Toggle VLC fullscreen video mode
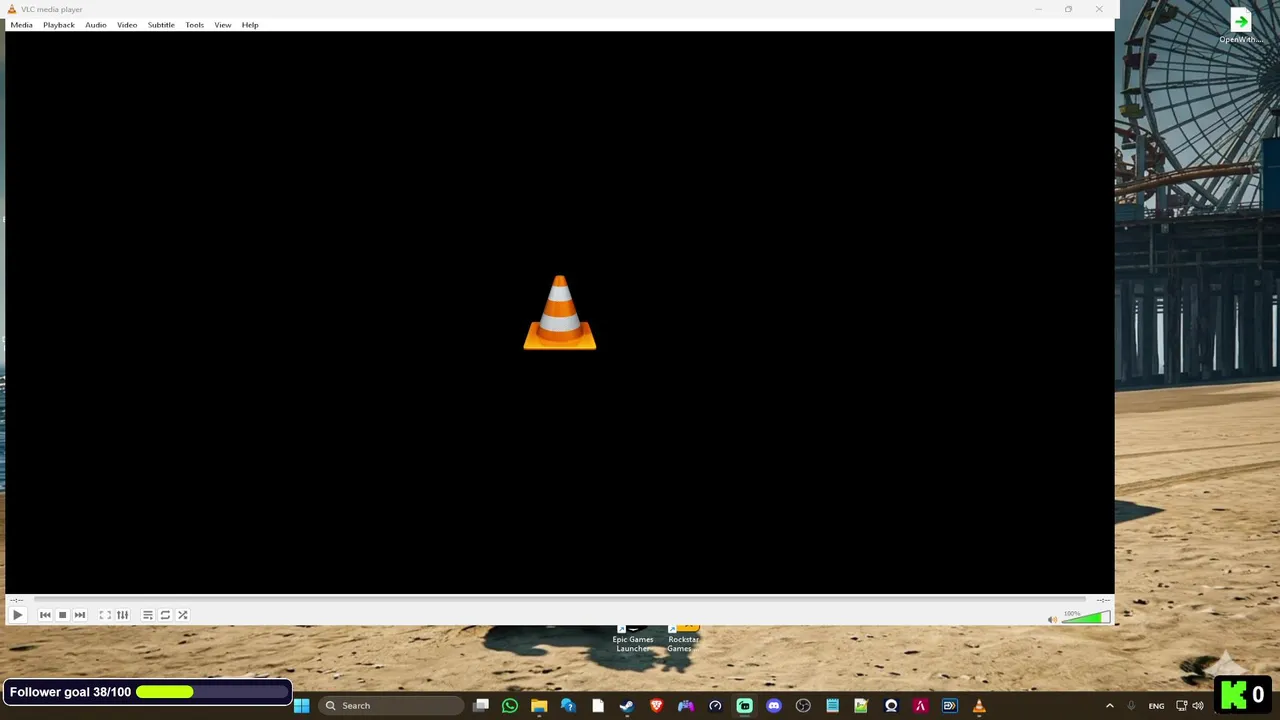Viewport: 1280px width, 720px height. tap(105, 615)
